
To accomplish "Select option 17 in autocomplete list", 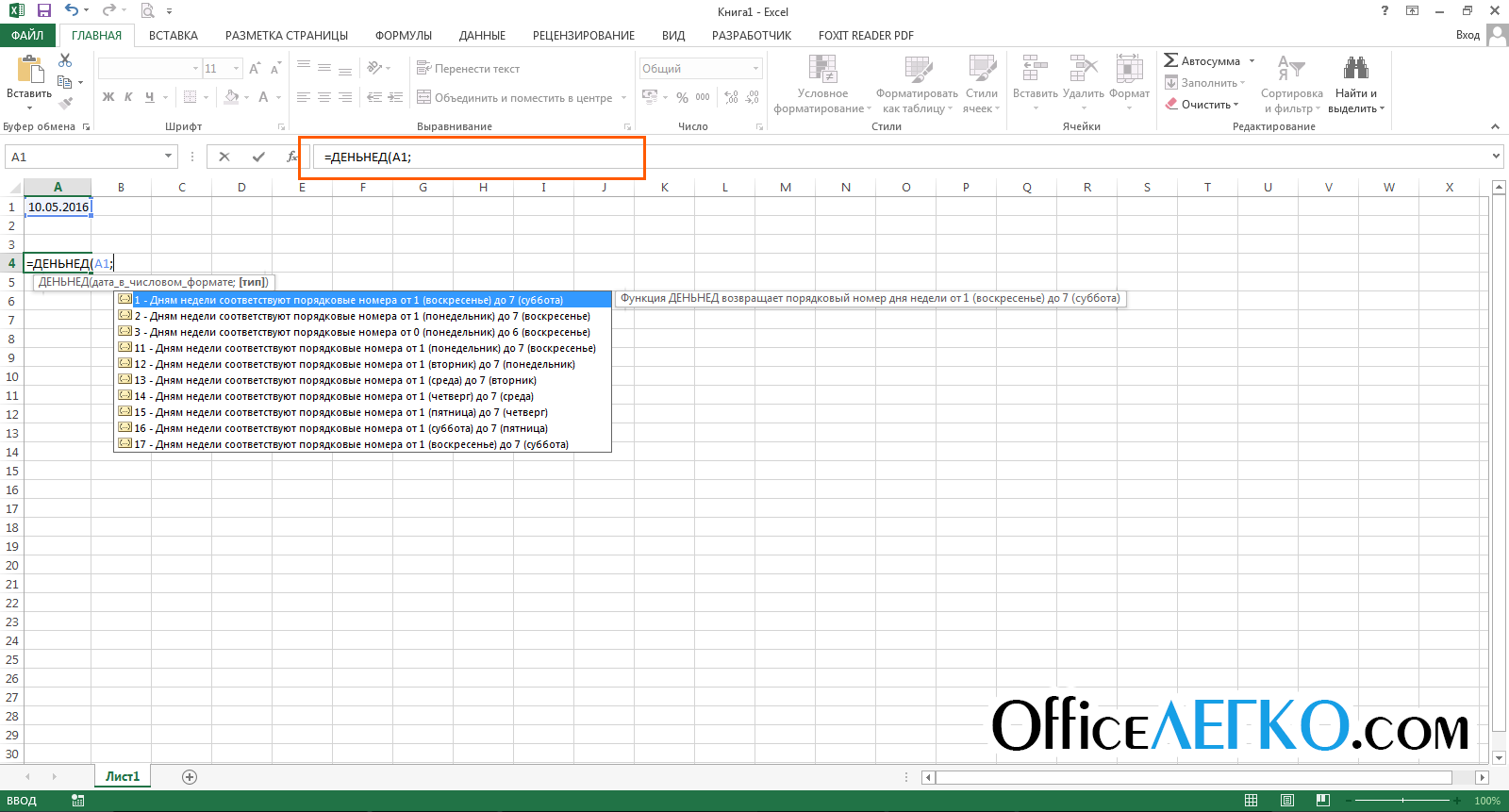I will pos(362,444).
